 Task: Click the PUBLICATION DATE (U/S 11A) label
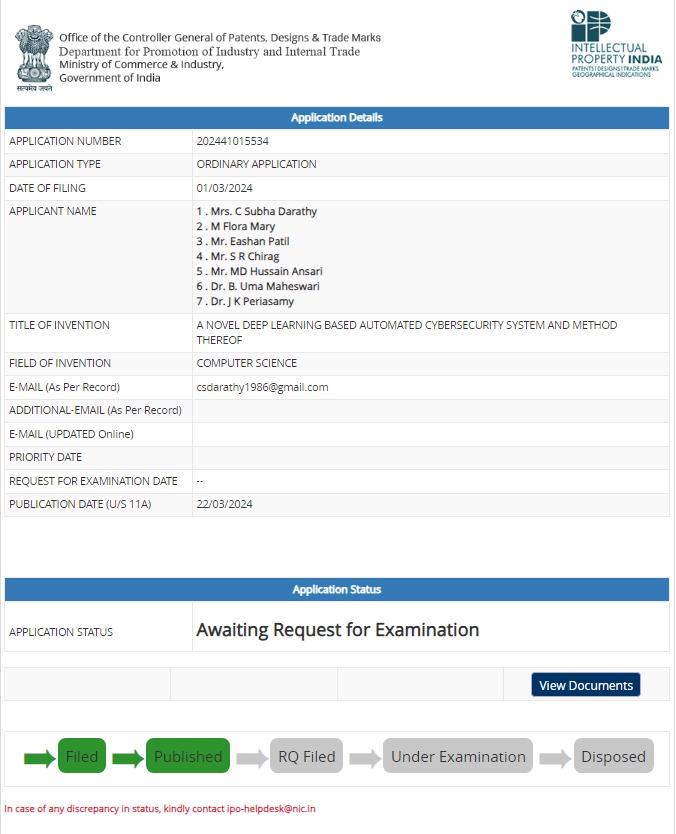coord(80,504)
